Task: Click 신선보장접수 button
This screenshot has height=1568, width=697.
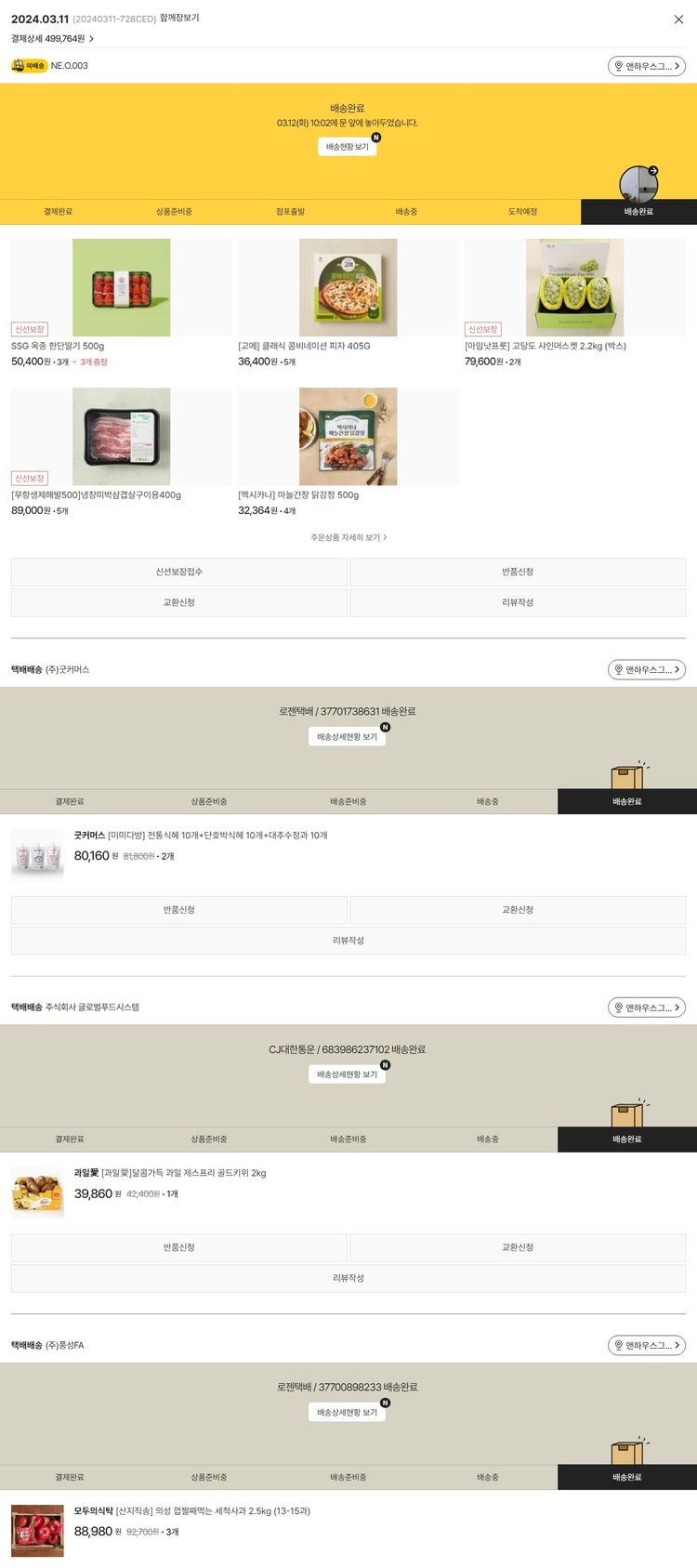Action: 179,572
